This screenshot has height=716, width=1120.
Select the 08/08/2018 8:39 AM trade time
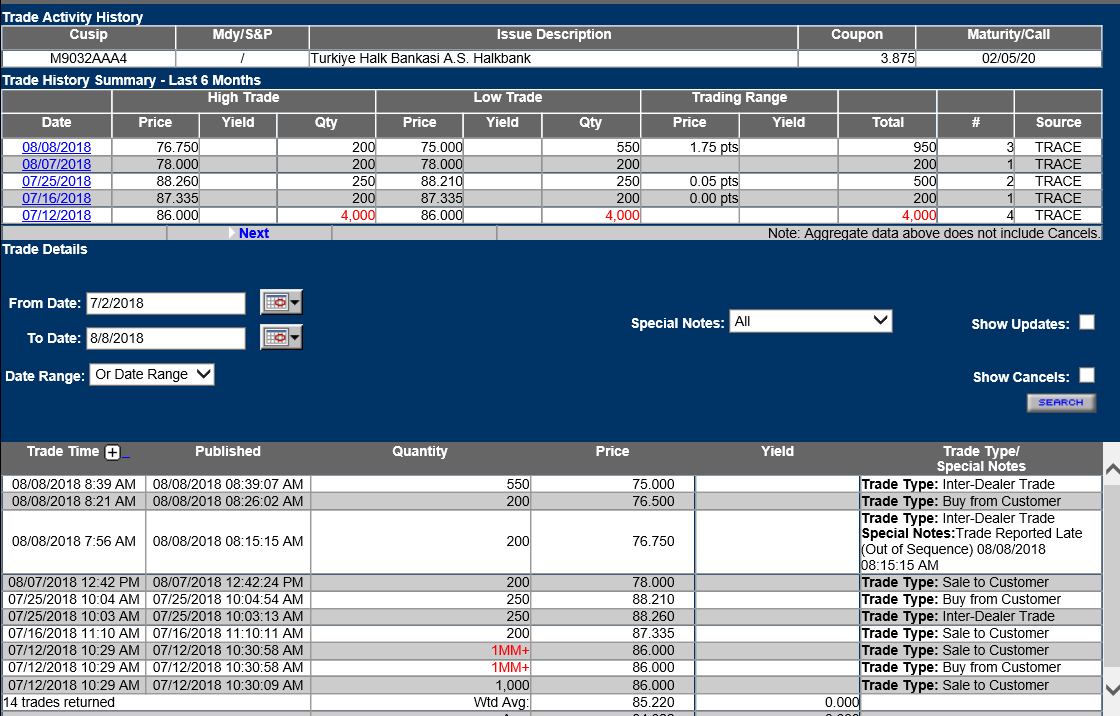(74, 484)
